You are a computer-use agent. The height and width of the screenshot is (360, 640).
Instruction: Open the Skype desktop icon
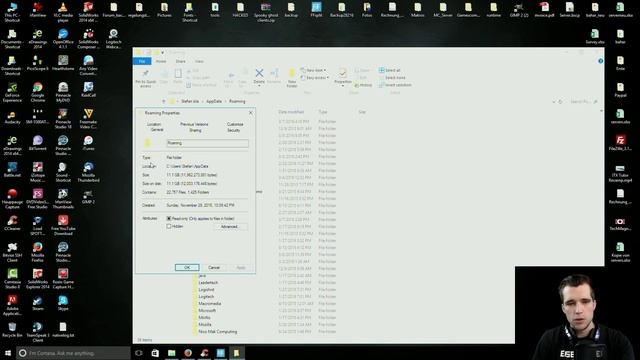pos(63,304)
